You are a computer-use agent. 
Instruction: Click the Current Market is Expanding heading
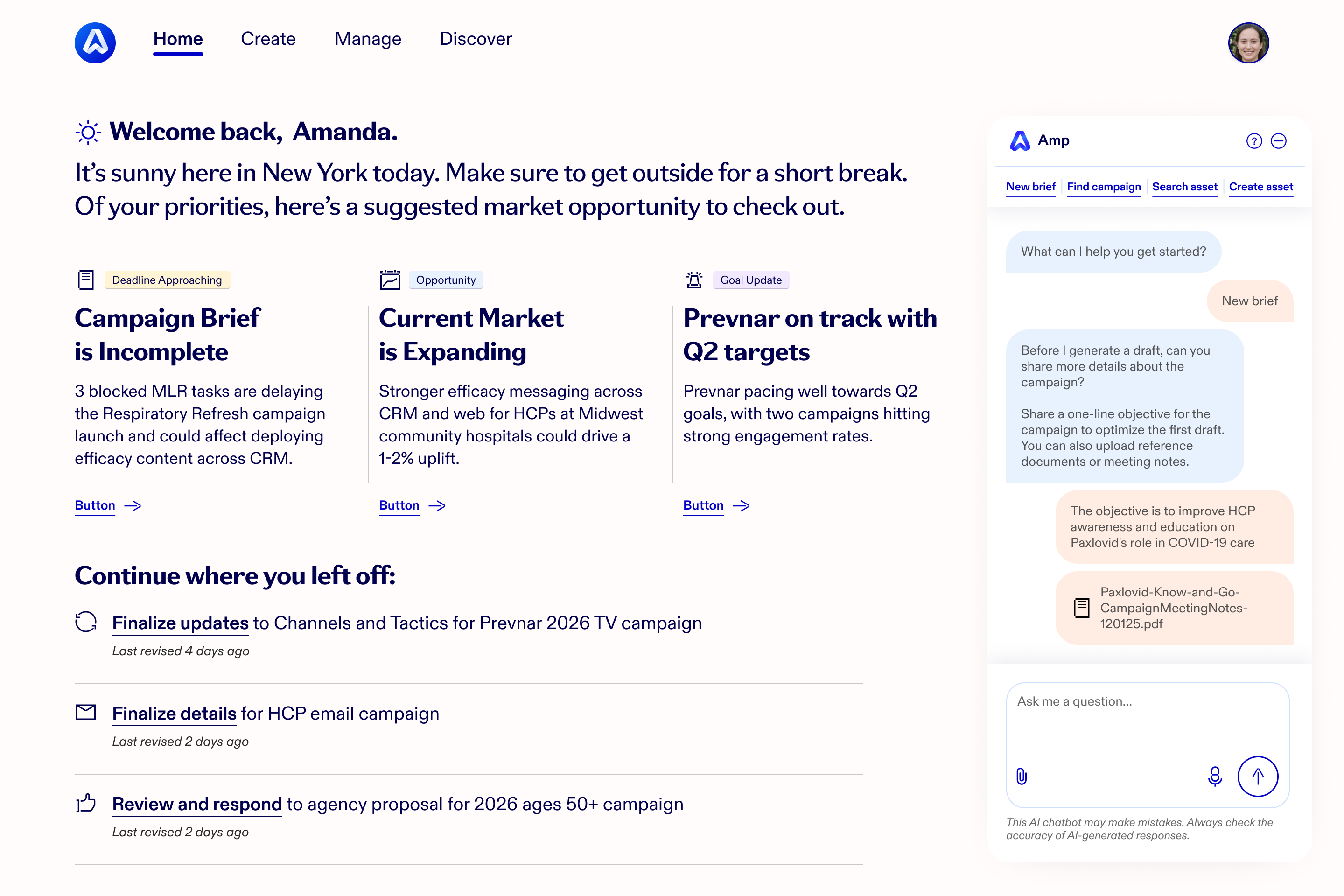(471, 335)
